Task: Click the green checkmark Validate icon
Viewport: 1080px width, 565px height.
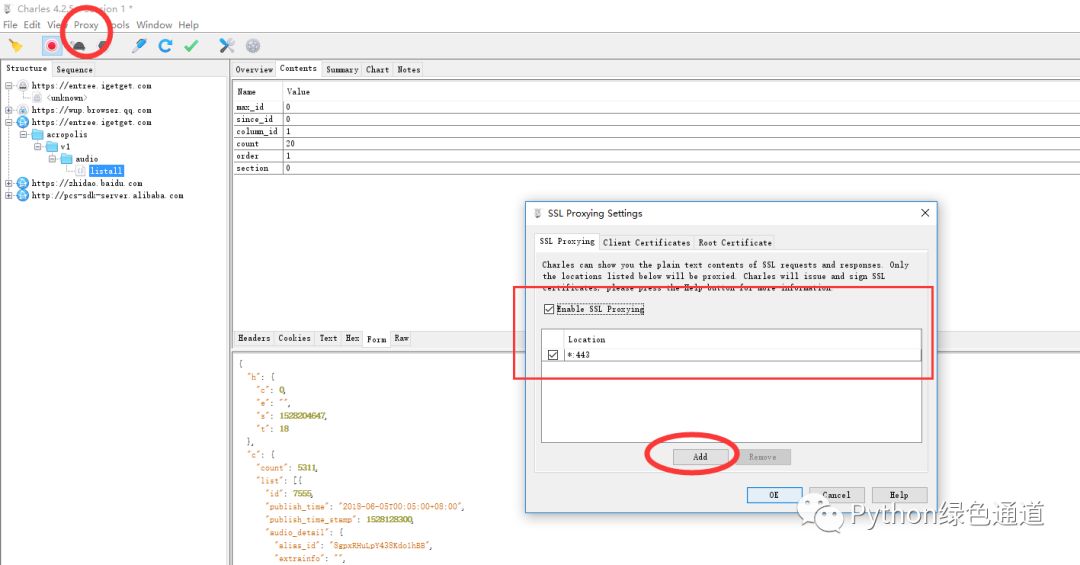Action: click(191, 46)
